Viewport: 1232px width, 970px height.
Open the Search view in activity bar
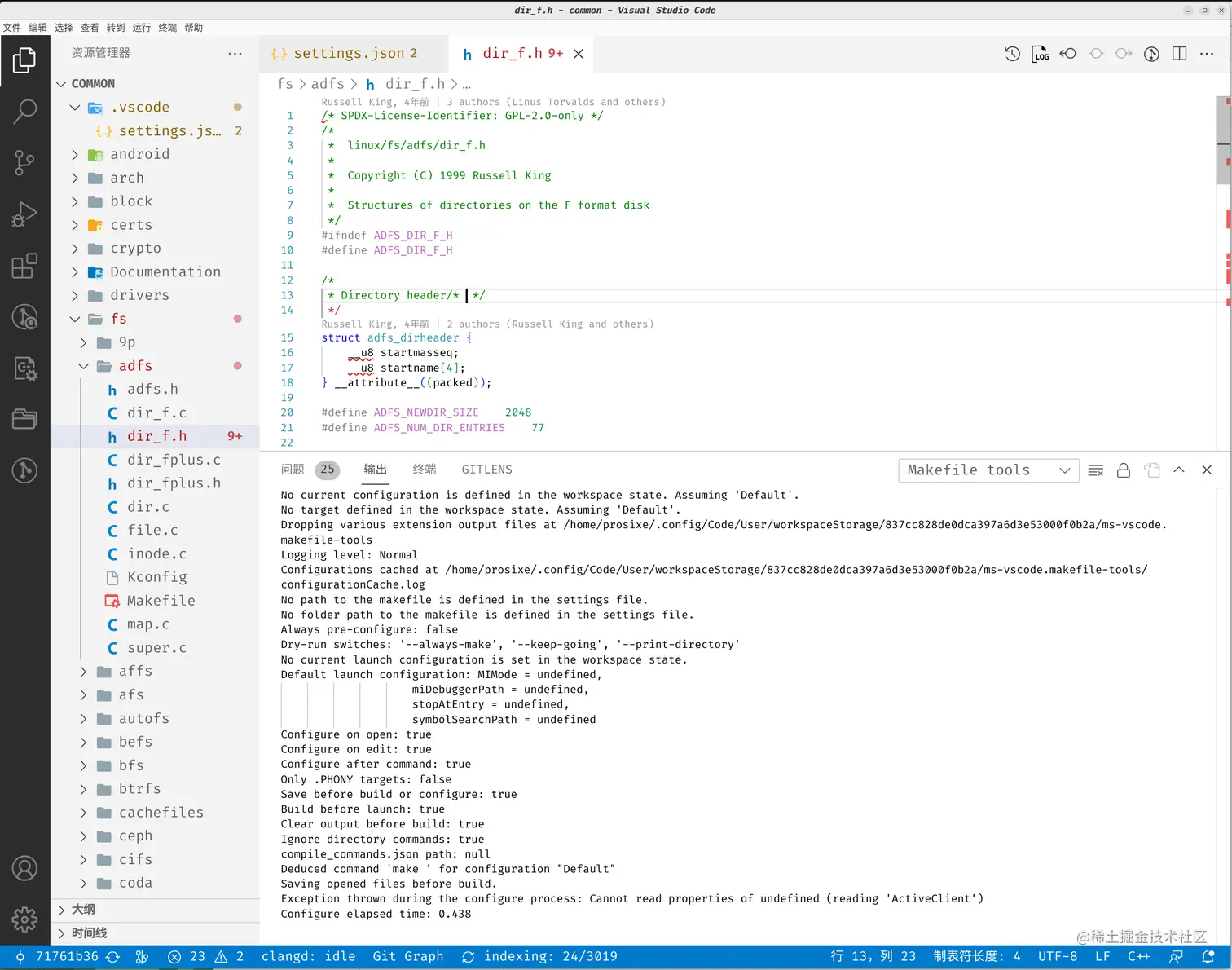tap(24, 112)
